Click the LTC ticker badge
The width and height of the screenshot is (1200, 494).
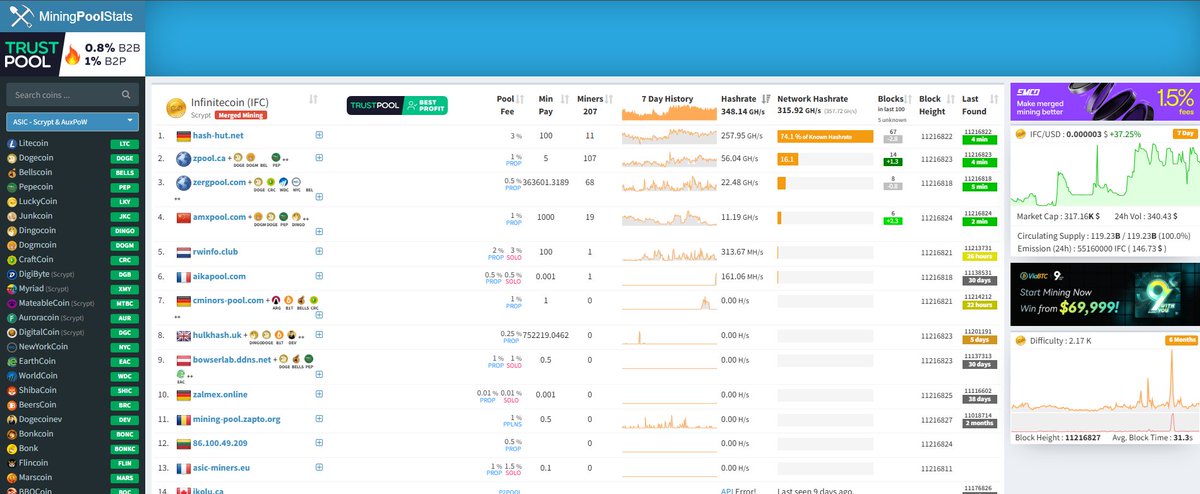[x=124, y=143]
